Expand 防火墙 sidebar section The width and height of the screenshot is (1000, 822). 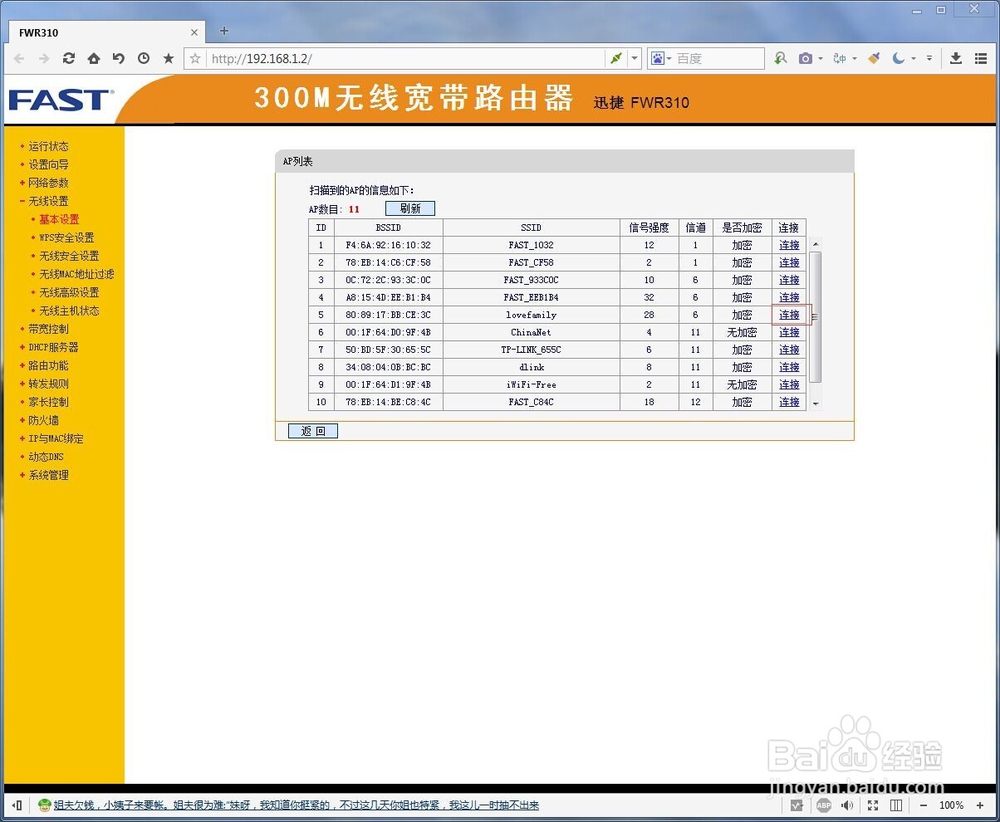pyautogui.click(x=43, y=421)
